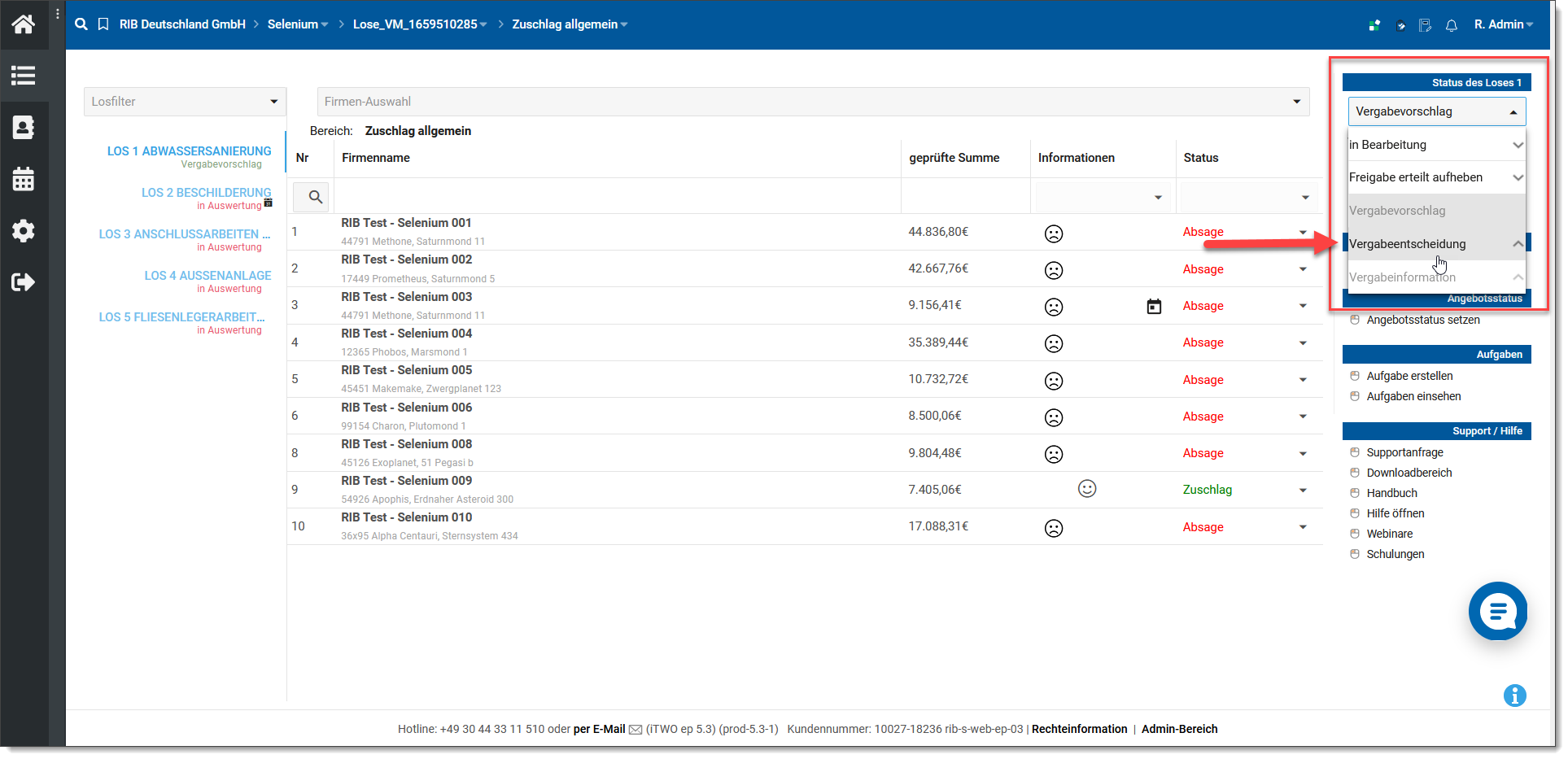Click the blue info icon
1568x759 pixels.
pyautogui.click(x=1514, y=696)
